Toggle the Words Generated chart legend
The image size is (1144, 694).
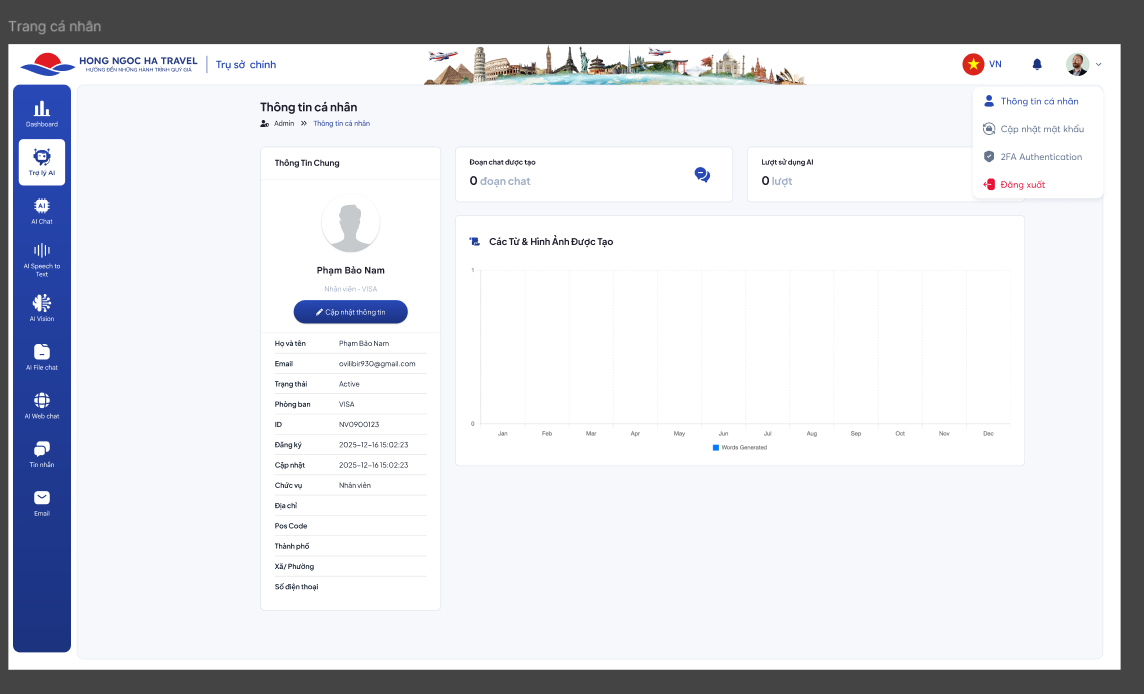740,447
